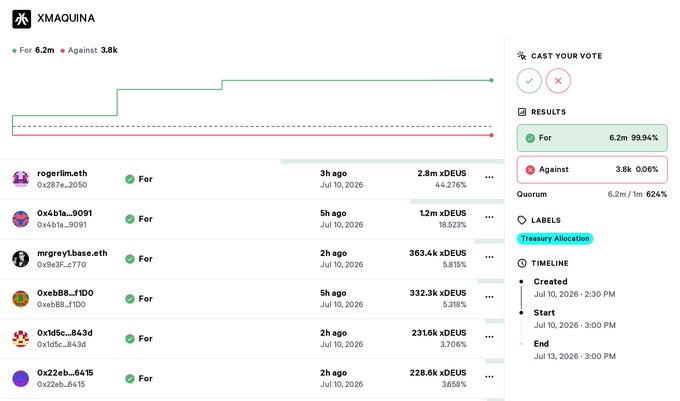This screenshot has width=680, height=401.
Task: Vote Against with the red X button
Action: (558, 81)
